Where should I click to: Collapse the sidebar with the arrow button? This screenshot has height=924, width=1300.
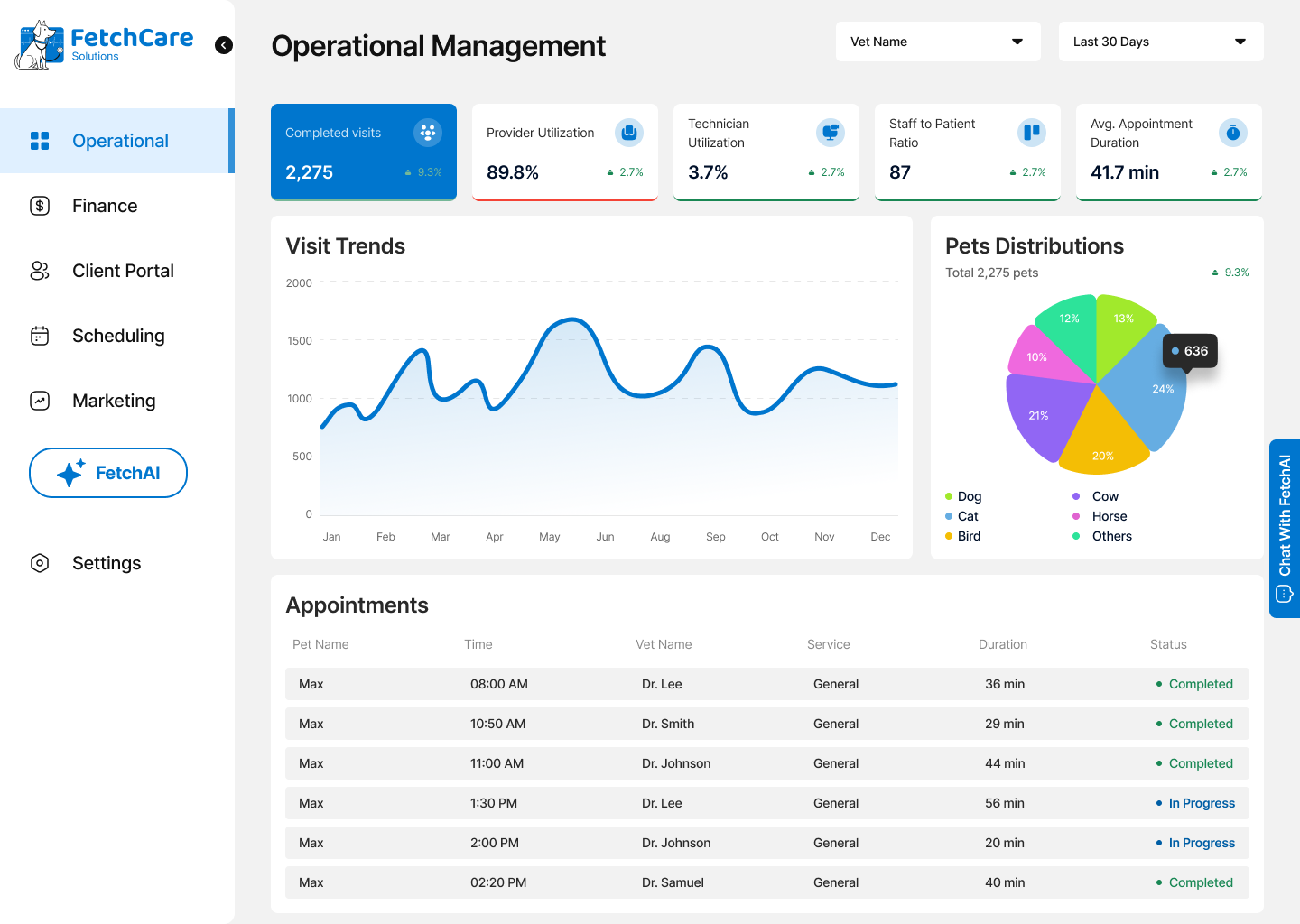[224, 45]
